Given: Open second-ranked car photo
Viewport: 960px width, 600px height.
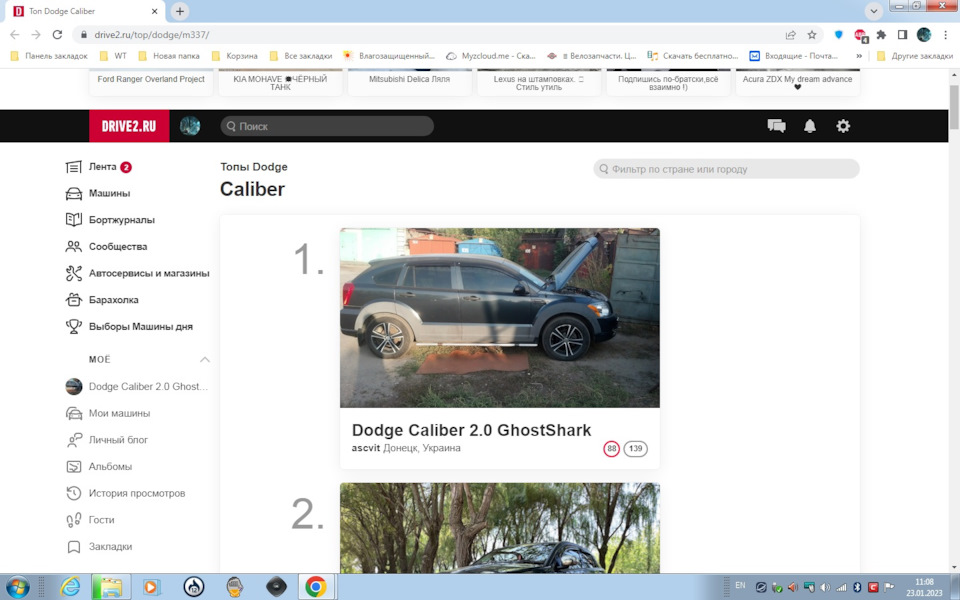Looking at the screenshot, I should click(x=500, y=528).
